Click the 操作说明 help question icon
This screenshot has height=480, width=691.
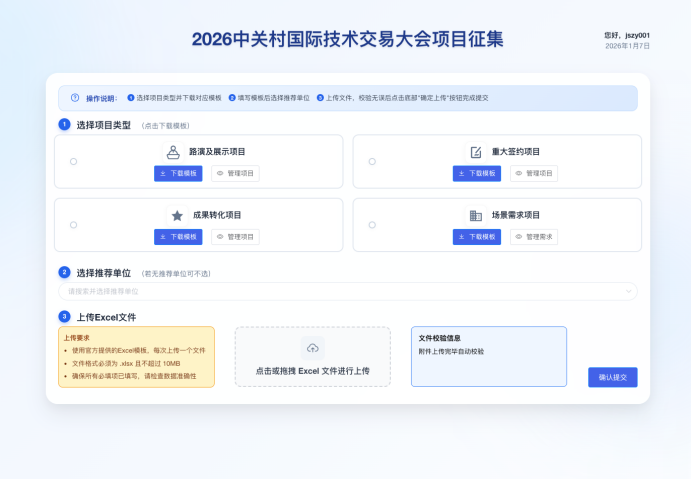coord(75,98)
